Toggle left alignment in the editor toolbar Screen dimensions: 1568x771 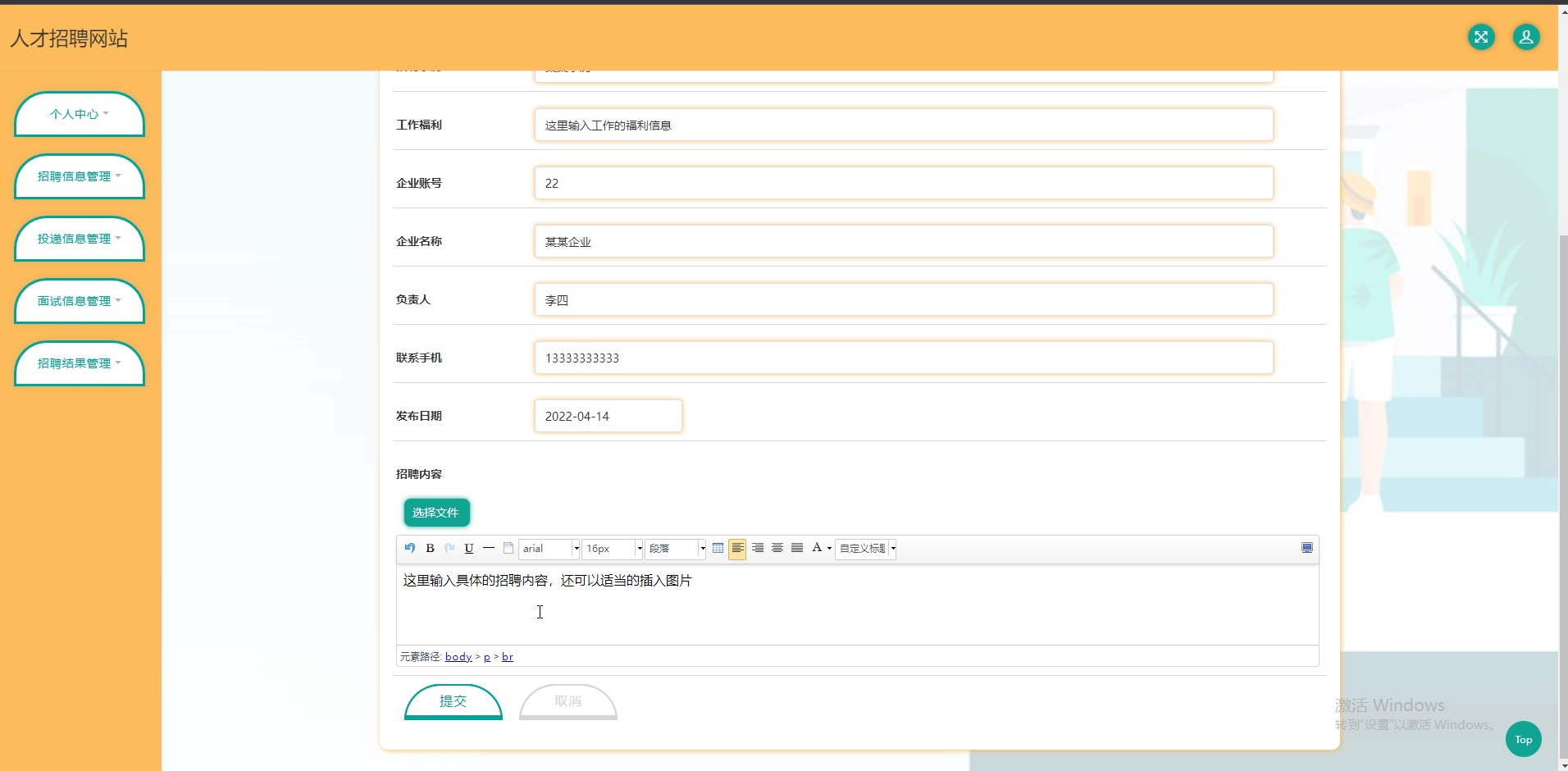[737, 548]
